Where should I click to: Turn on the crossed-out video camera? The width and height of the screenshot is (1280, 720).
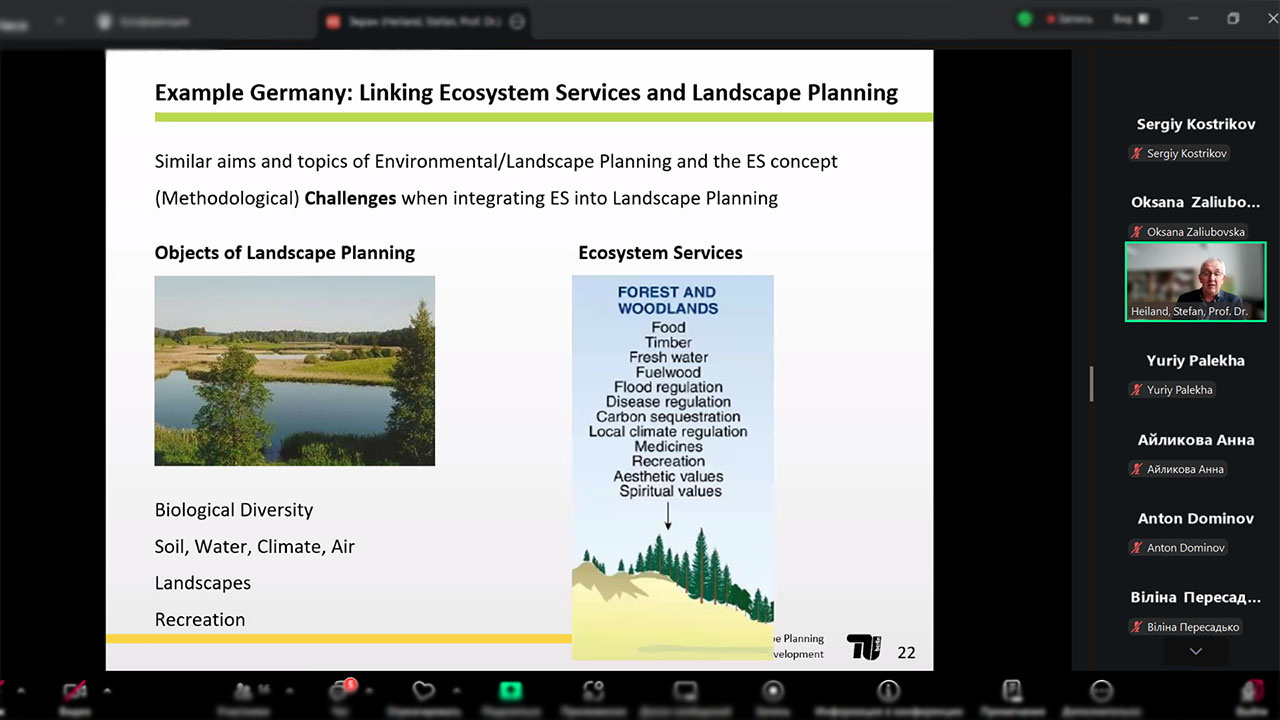pos(75,692)
